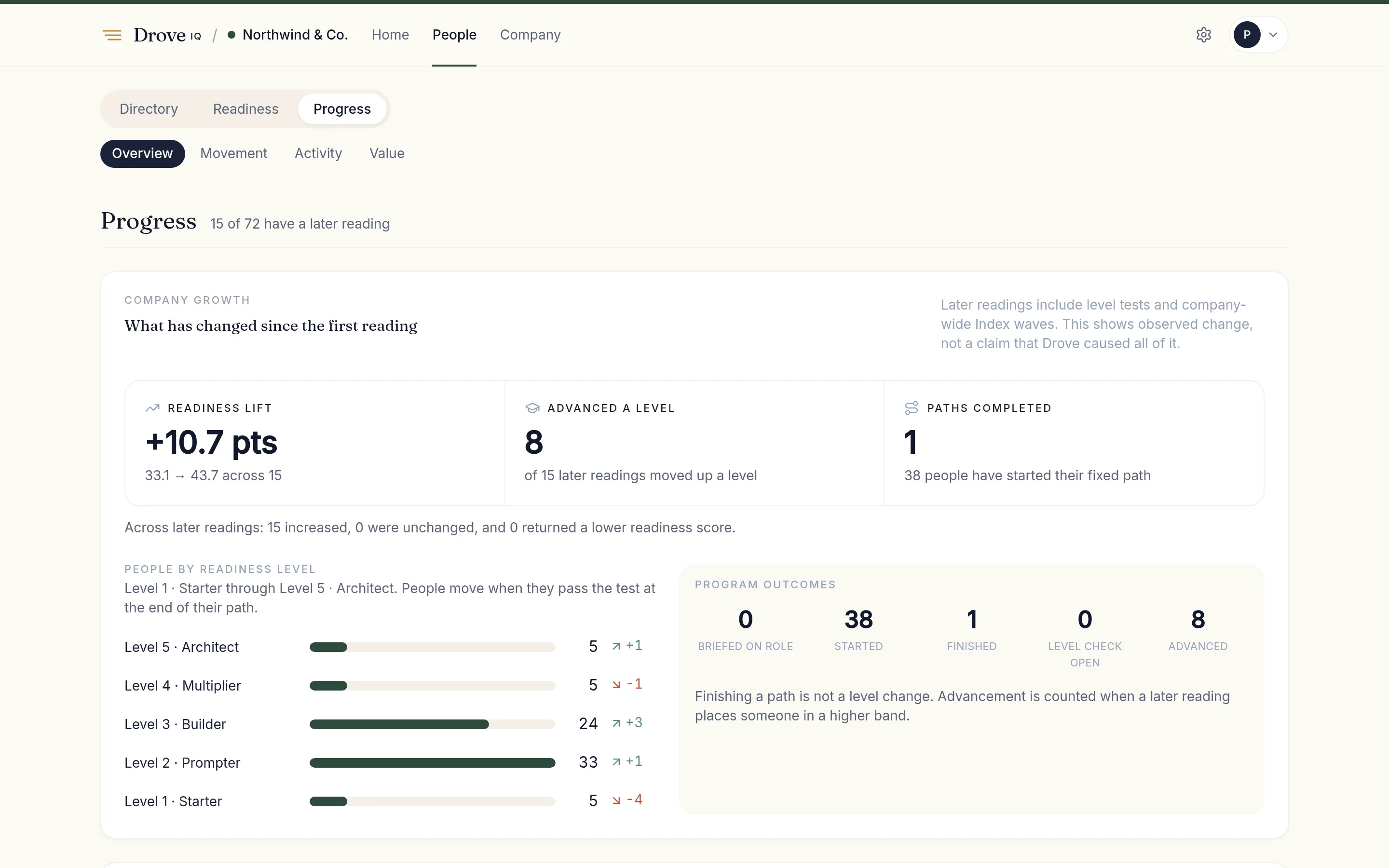Screen dimensions: 1389x868
Task: Expand the account dropdown chevron
Action: [x=1273, y=35]
